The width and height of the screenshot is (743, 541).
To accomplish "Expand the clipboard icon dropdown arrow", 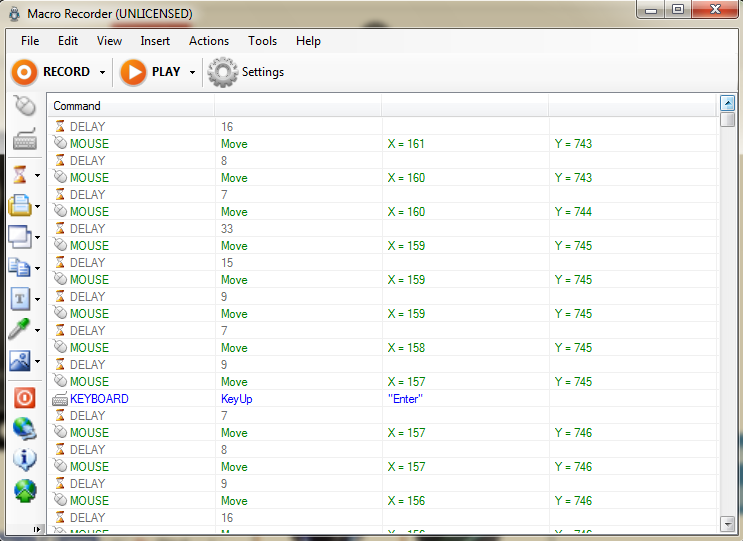I will click(37, 206).
